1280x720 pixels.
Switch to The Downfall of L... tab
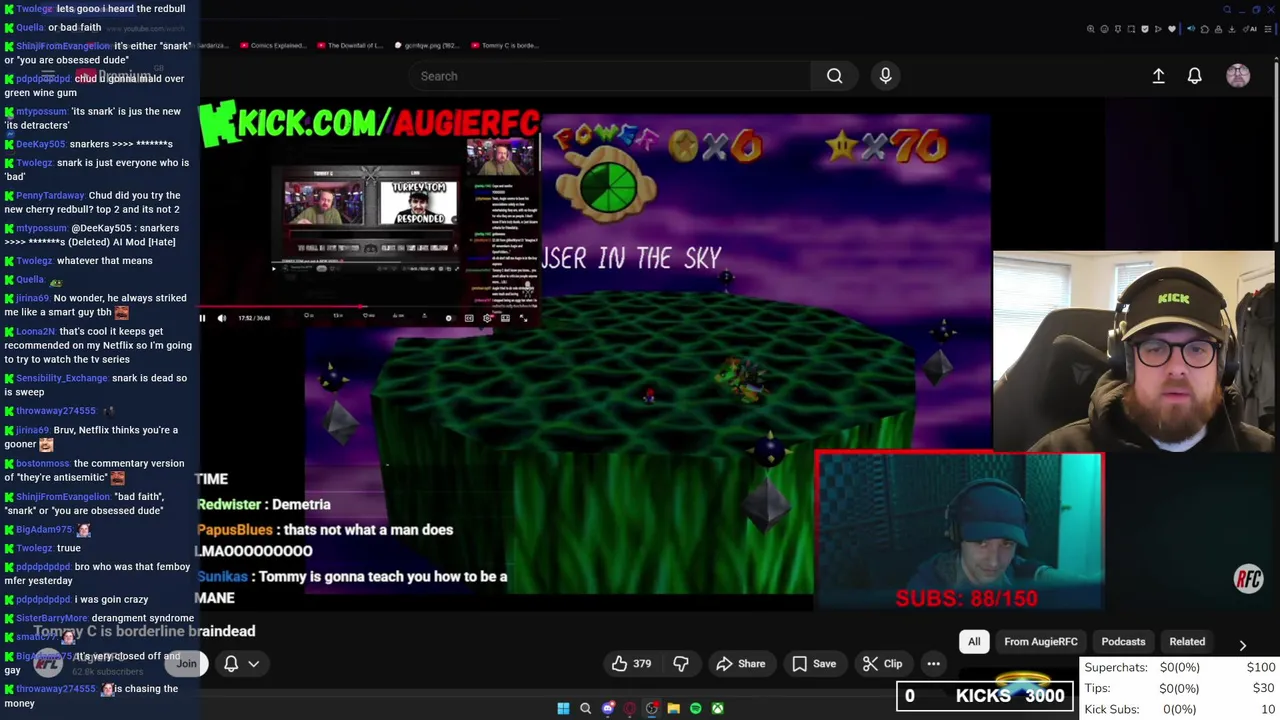[x=350, y=45]
